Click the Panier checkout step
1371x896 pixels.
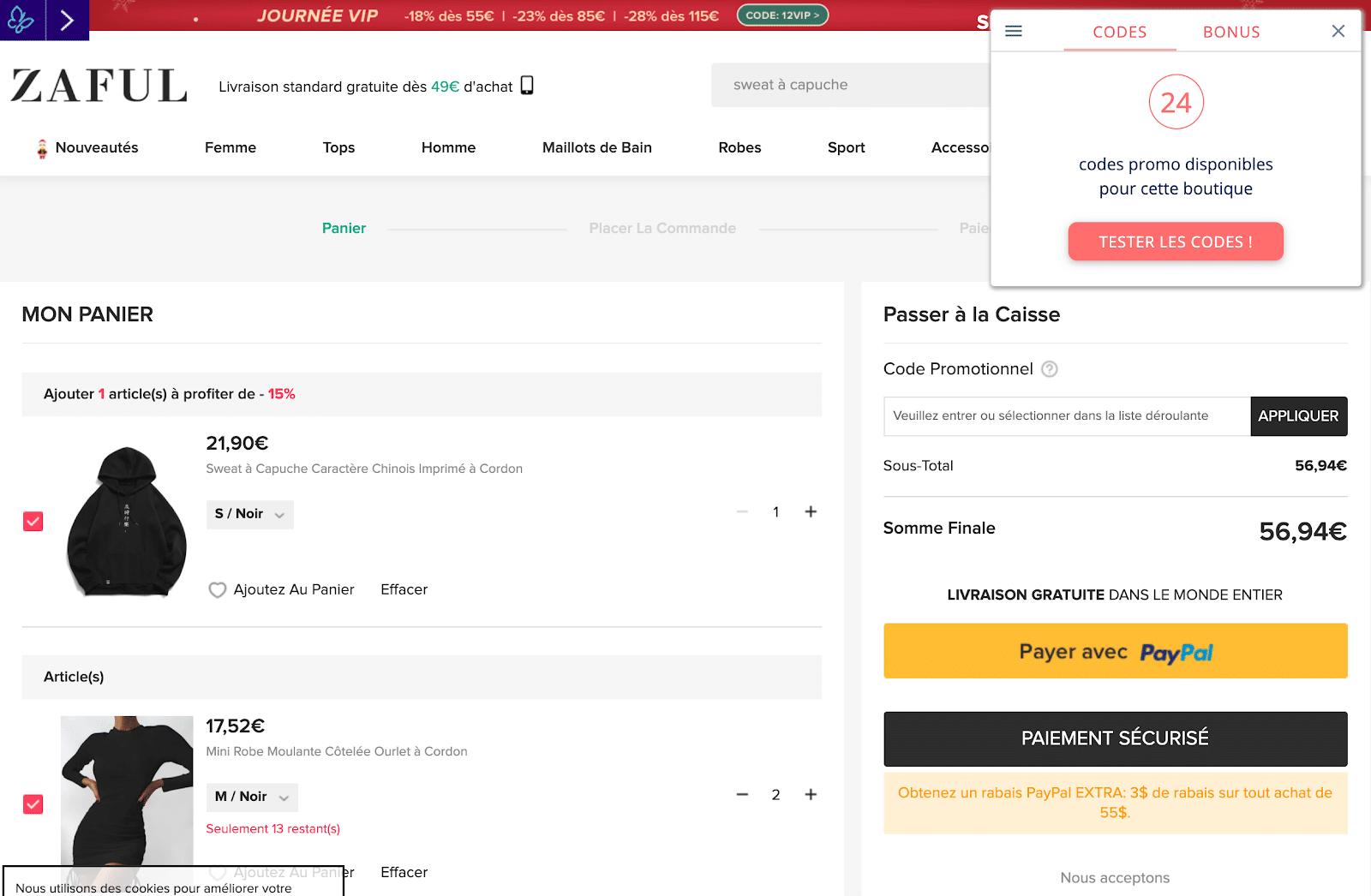(344, 228)
